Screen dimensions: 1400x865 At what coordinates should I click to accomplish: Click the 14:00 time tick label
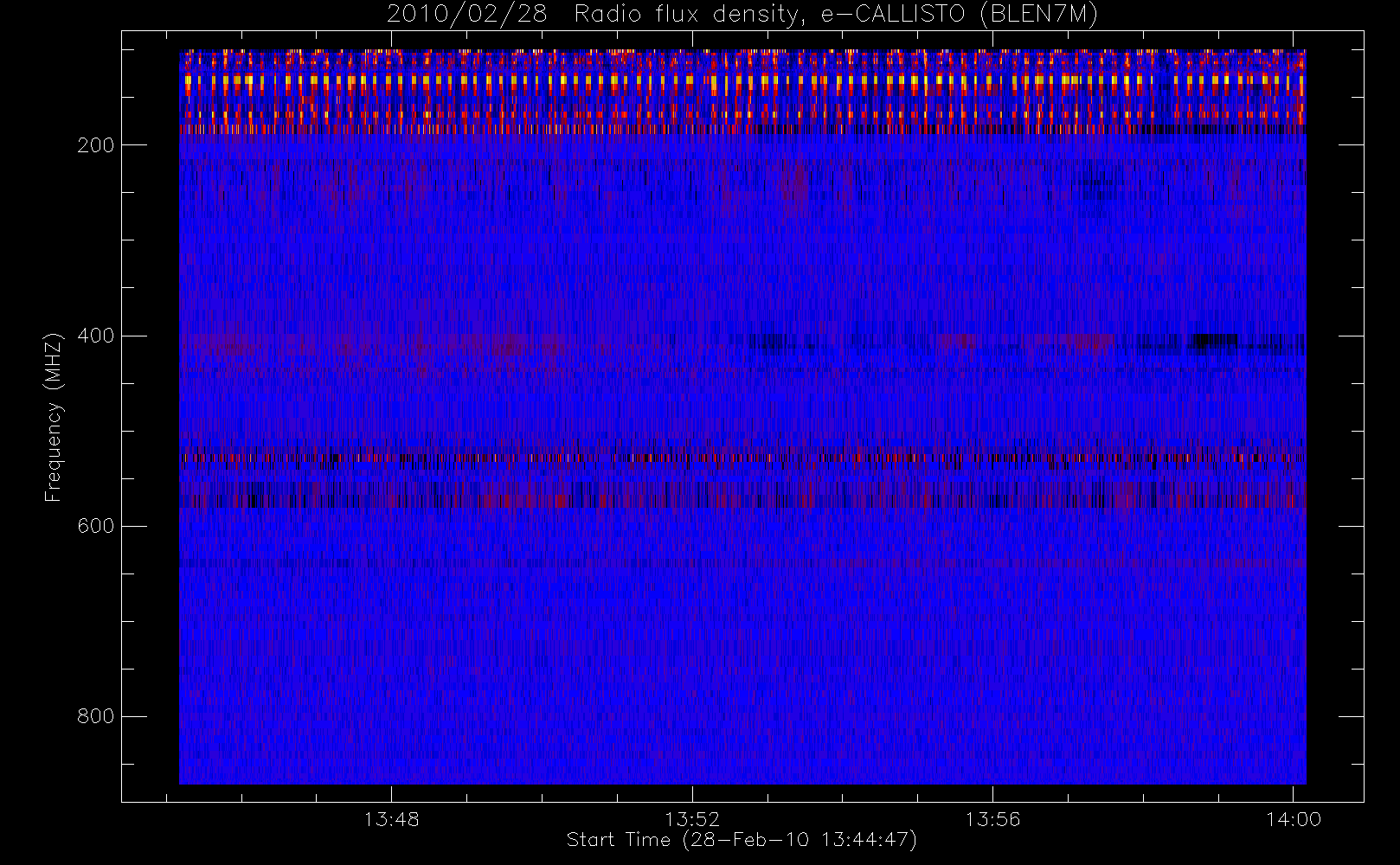[x=1294, y=819]
